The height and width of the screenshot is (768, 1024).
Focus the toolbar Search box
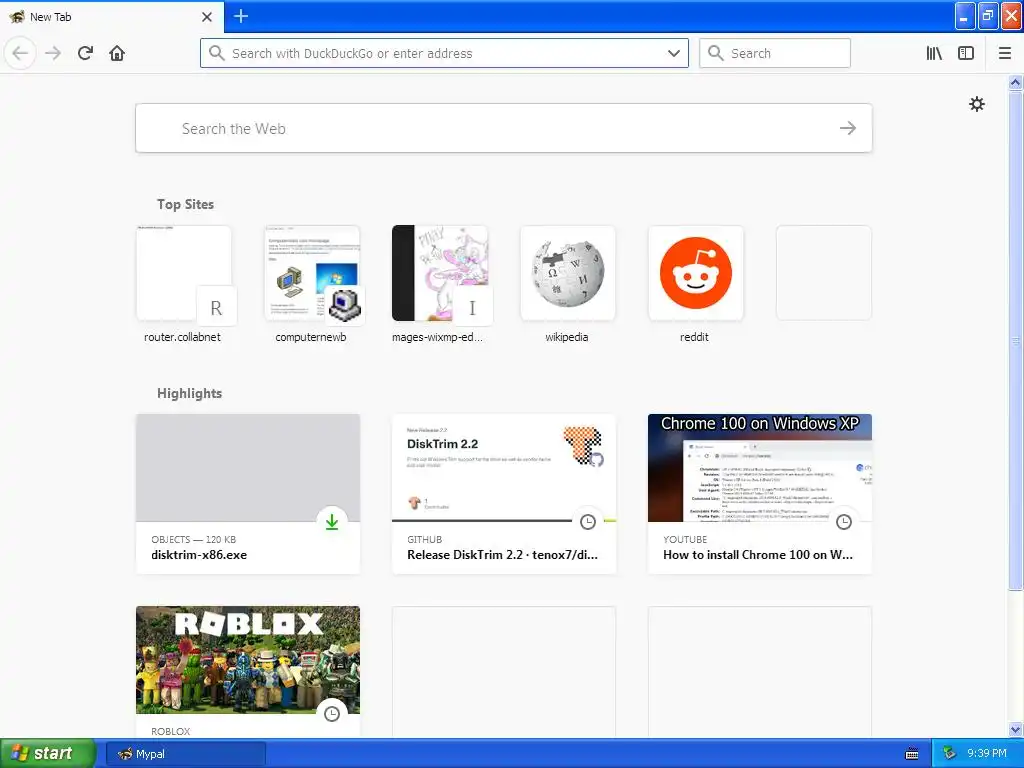(775, 53)
